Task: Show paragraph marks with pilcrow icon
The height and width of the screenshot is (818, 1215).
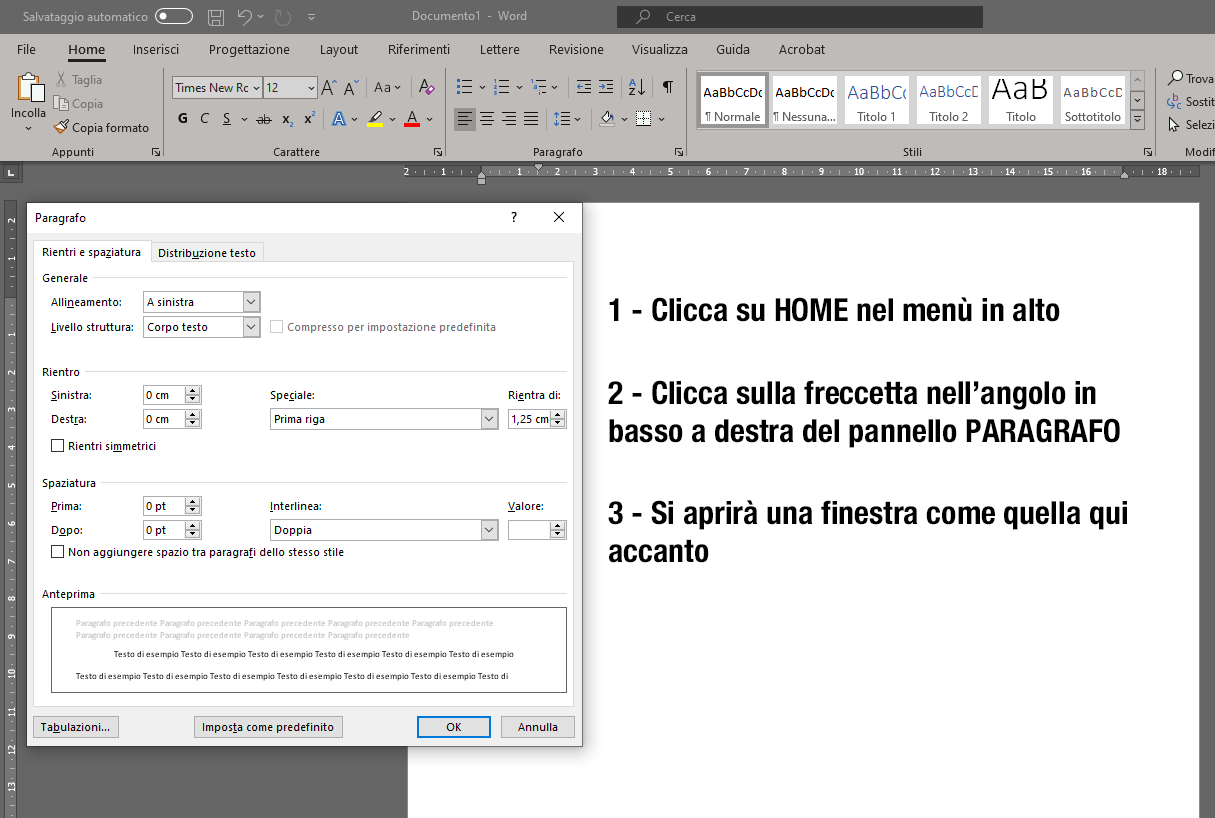Action: pos(668,87)
